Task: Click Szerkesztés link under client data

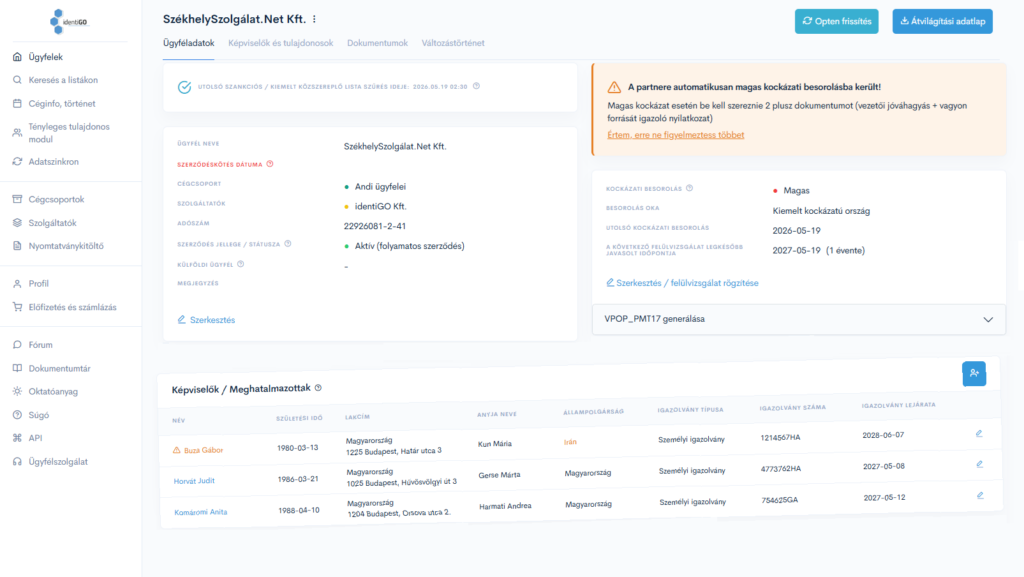Action: pos(206,320)
